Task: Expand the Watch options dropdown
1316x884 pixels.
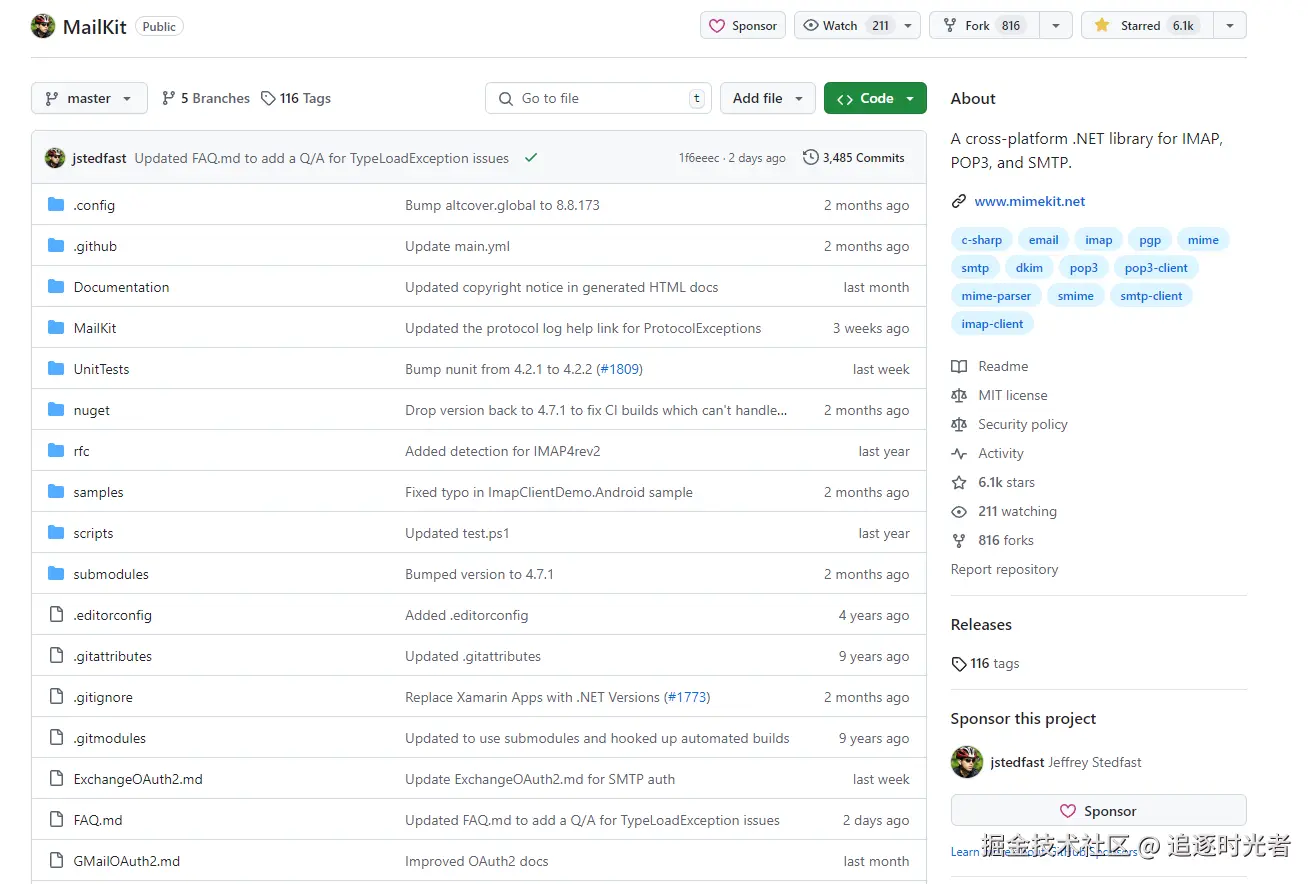Action: [x=908, y=26]
